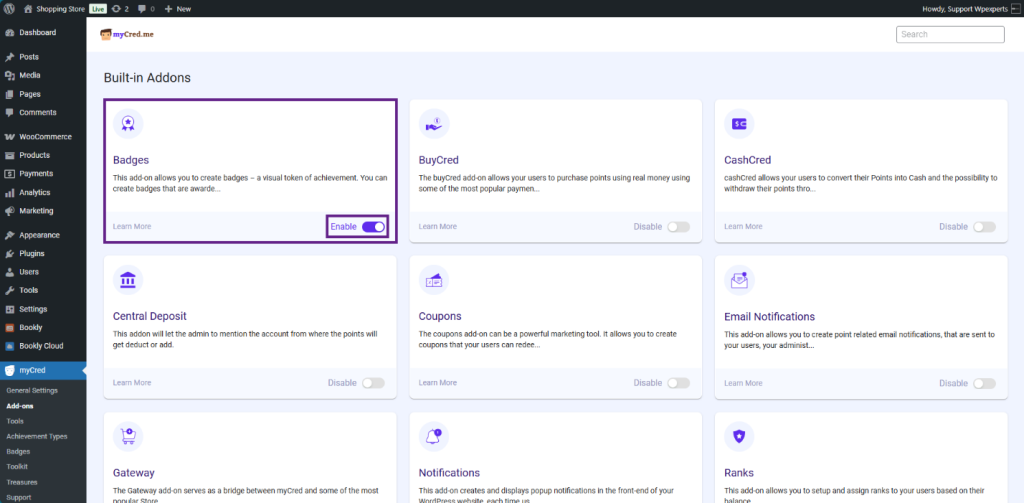Open the Shopping Store site home icon
Viewport: 1024px width, 503px height.
point(28,9)
